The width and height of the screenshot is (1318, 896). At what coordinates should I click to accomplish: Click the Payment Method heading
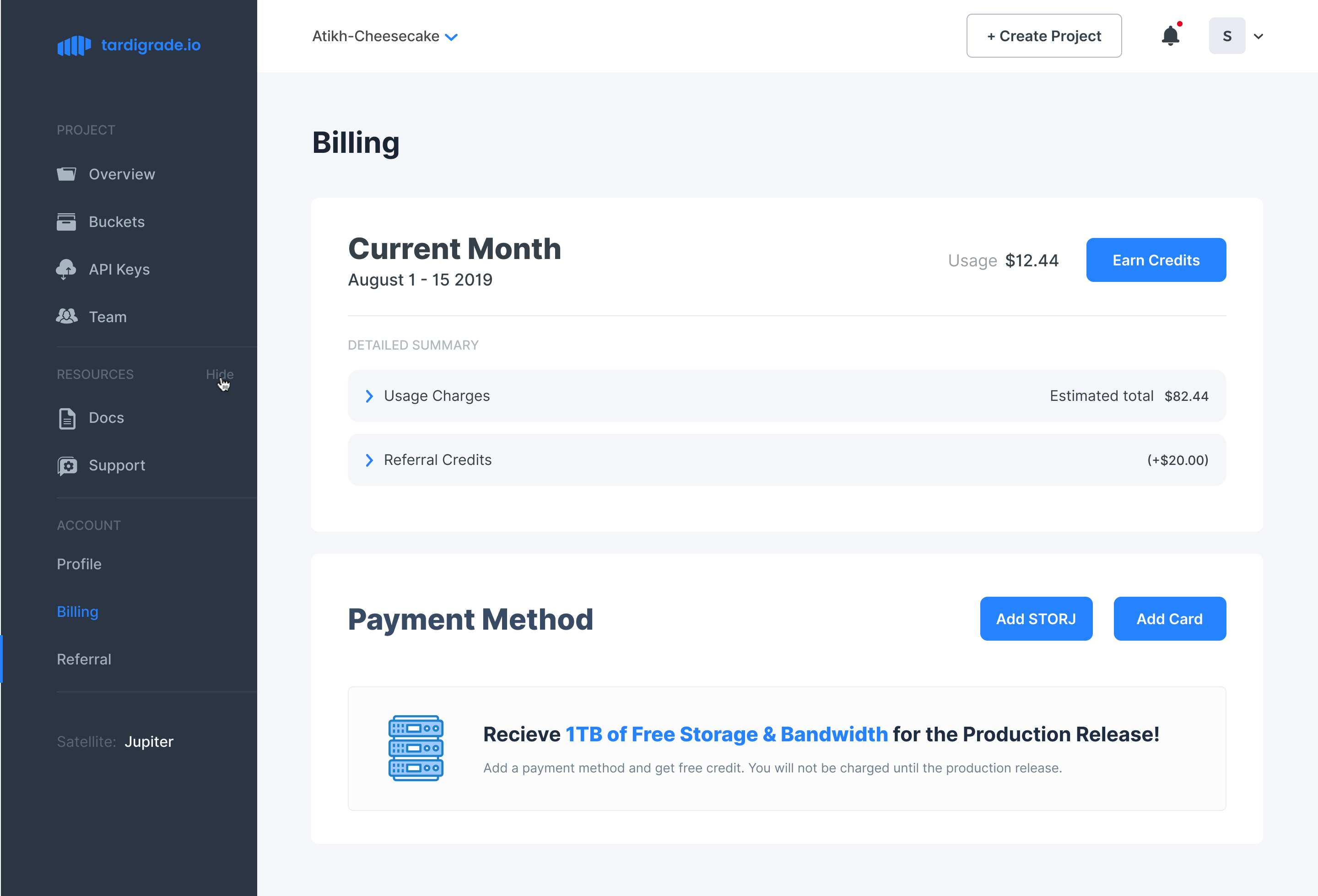coord(471,619)
